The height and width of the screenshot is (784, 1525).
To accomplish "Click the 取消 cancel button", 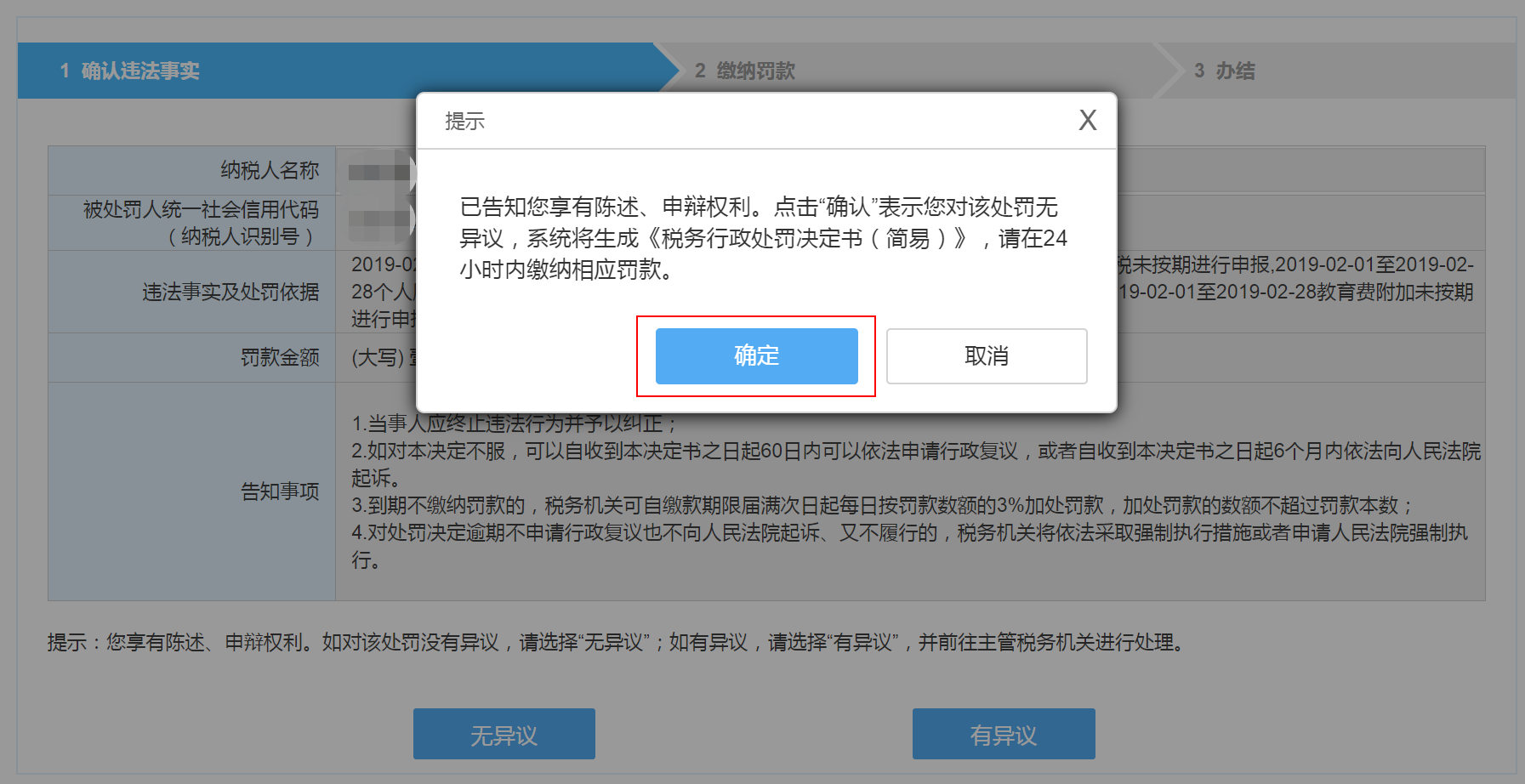I will tap(987, 355).
